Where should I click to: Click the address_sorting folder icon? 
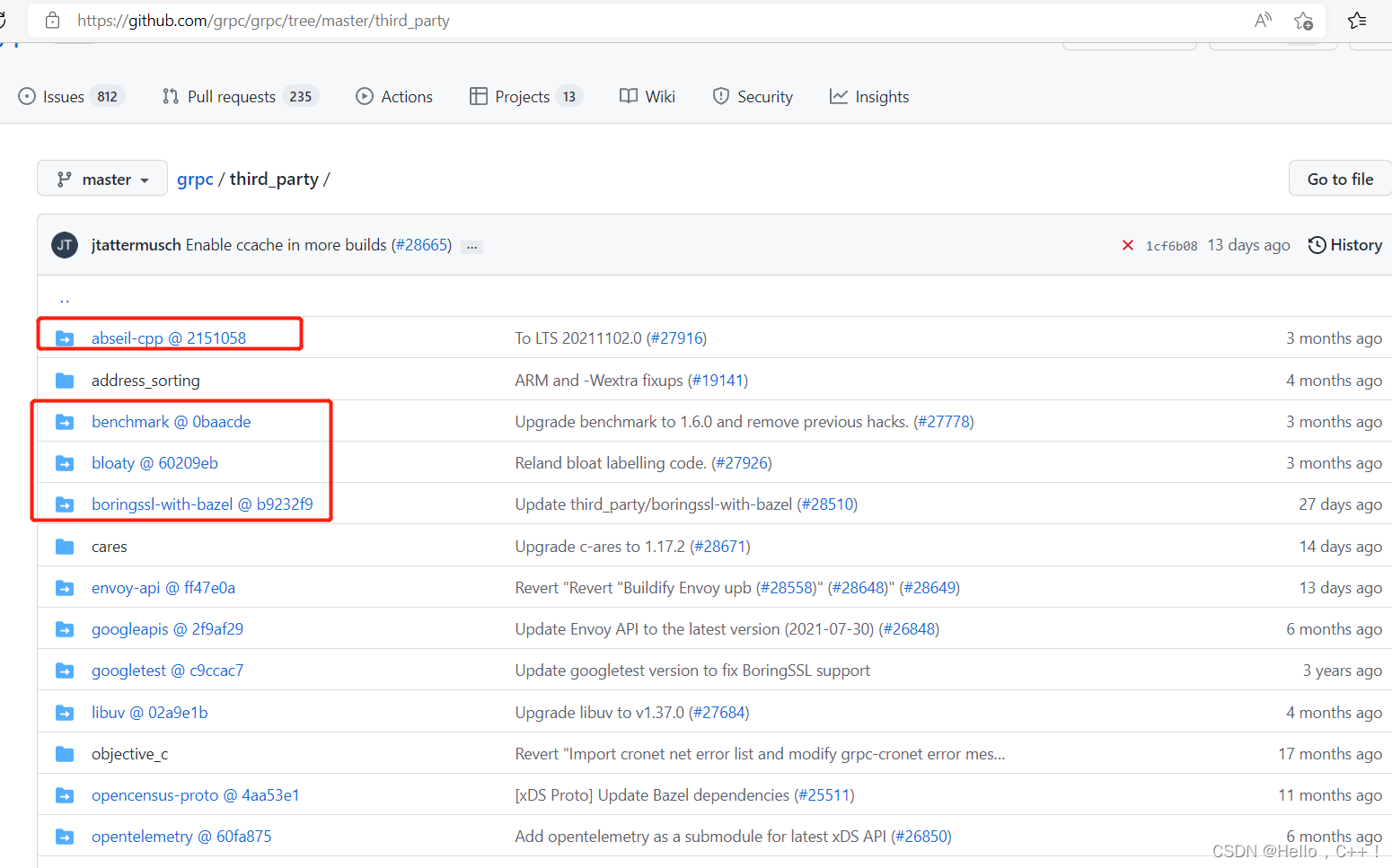pos(64,380)
